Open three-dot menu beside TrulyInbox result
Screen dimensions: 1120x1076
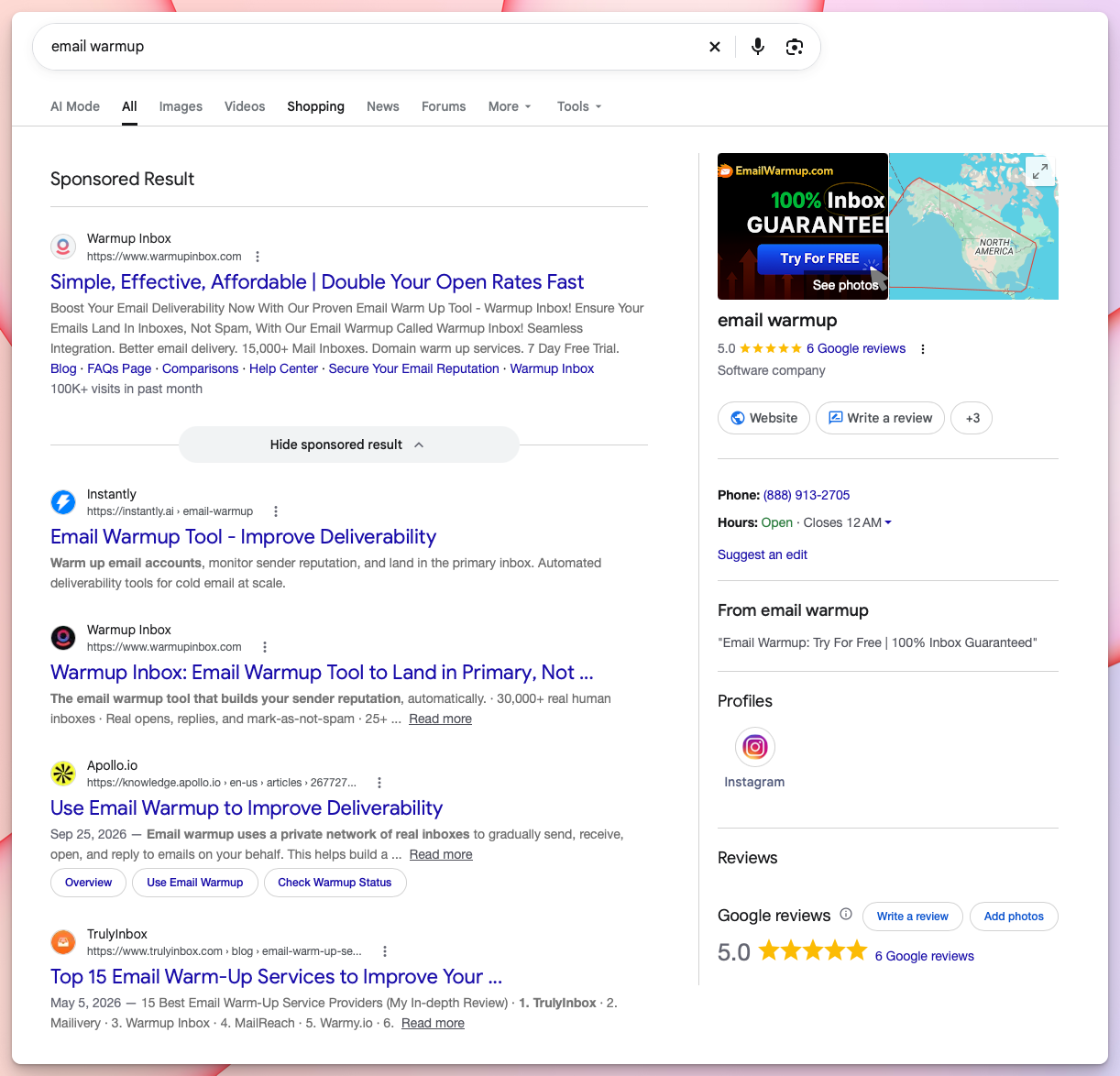click(x=385, y=951)
